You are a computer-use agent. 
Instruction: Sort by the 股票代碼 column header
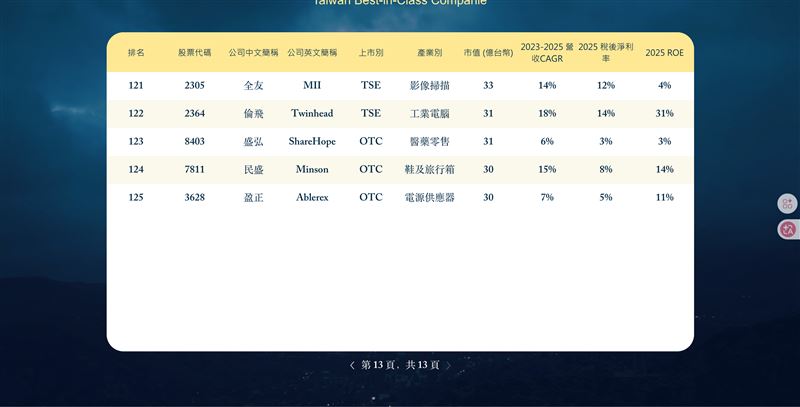pos(194,53)
